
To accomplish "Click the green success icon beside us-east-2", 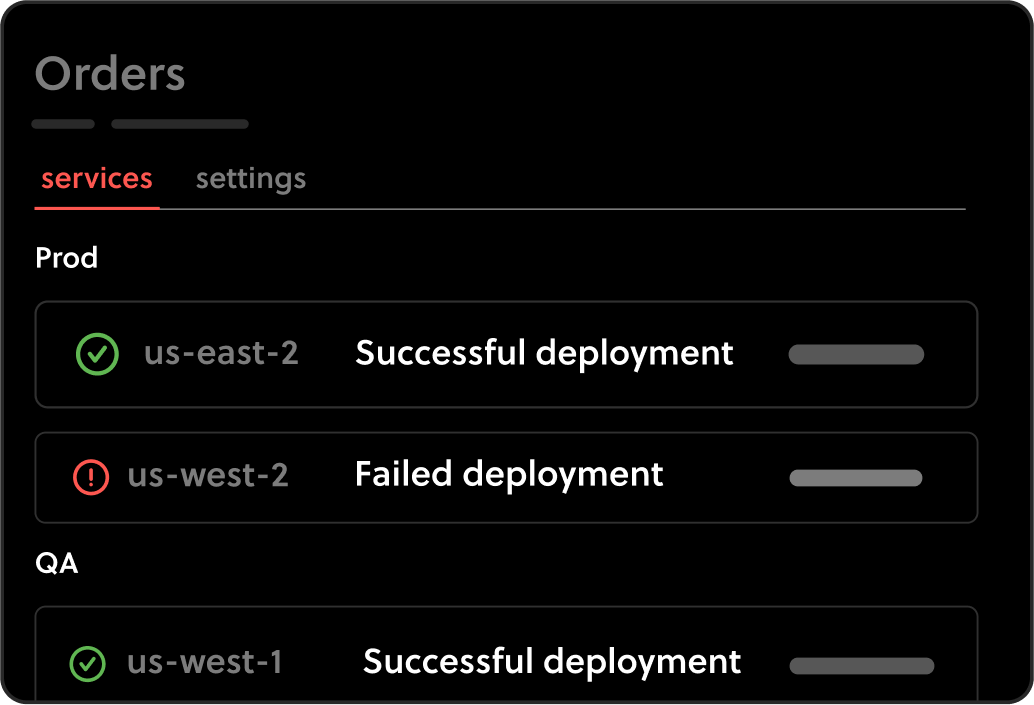I will (x=97, y=354).
